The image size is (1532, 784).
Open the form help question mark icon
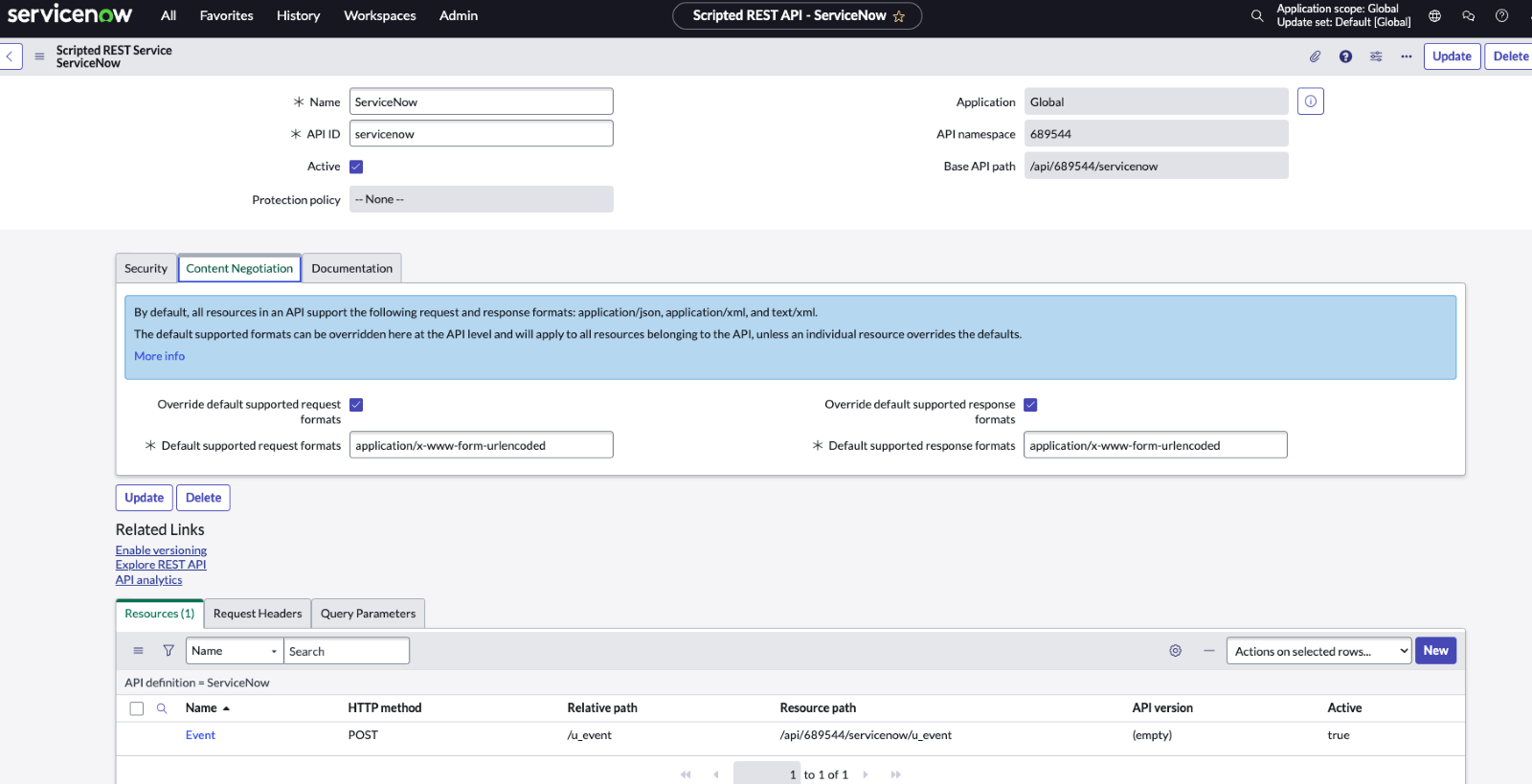point(1345,56)
